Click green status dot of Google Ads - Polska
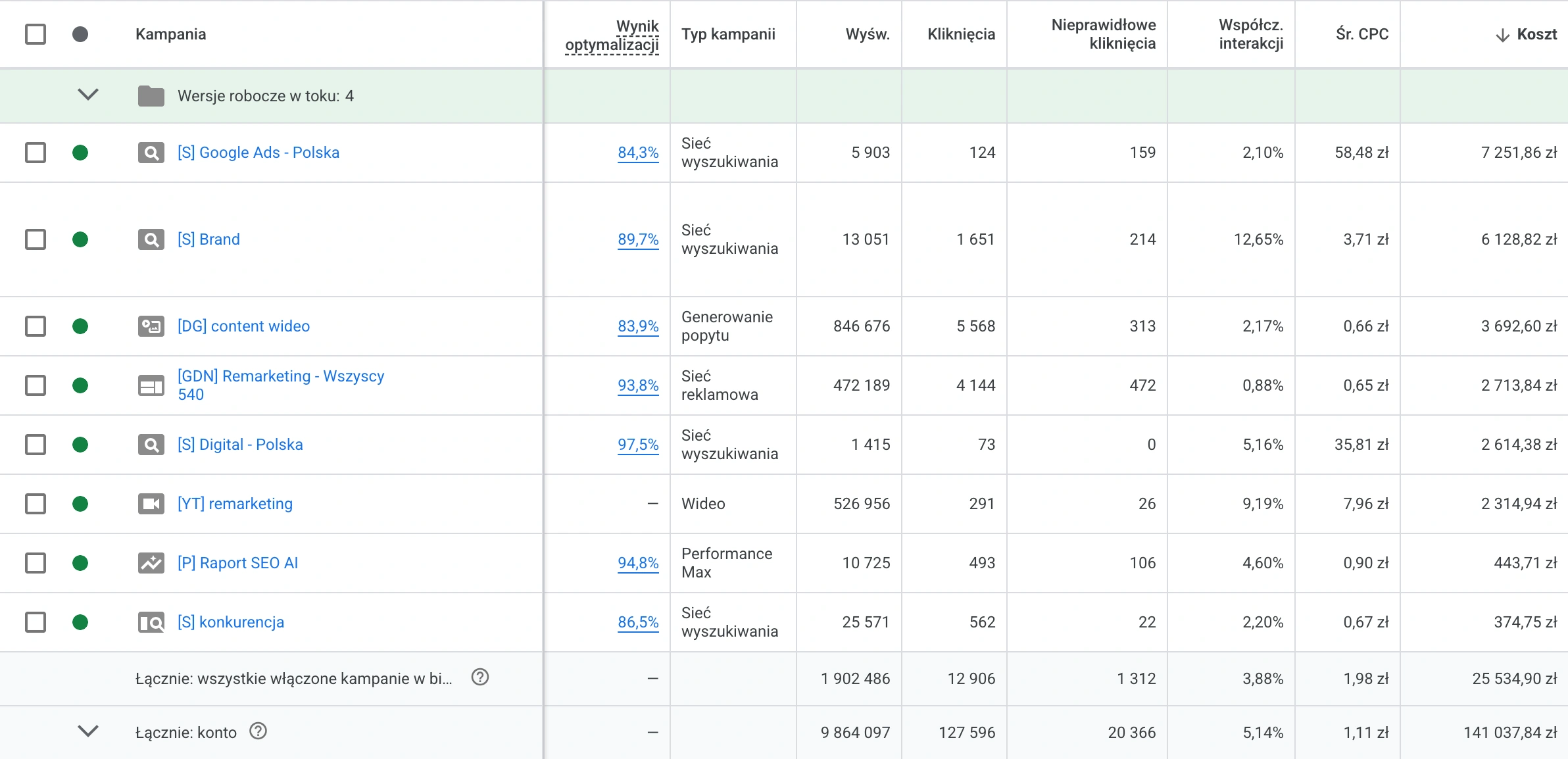The image size is (1568, 759). point(80,153)
